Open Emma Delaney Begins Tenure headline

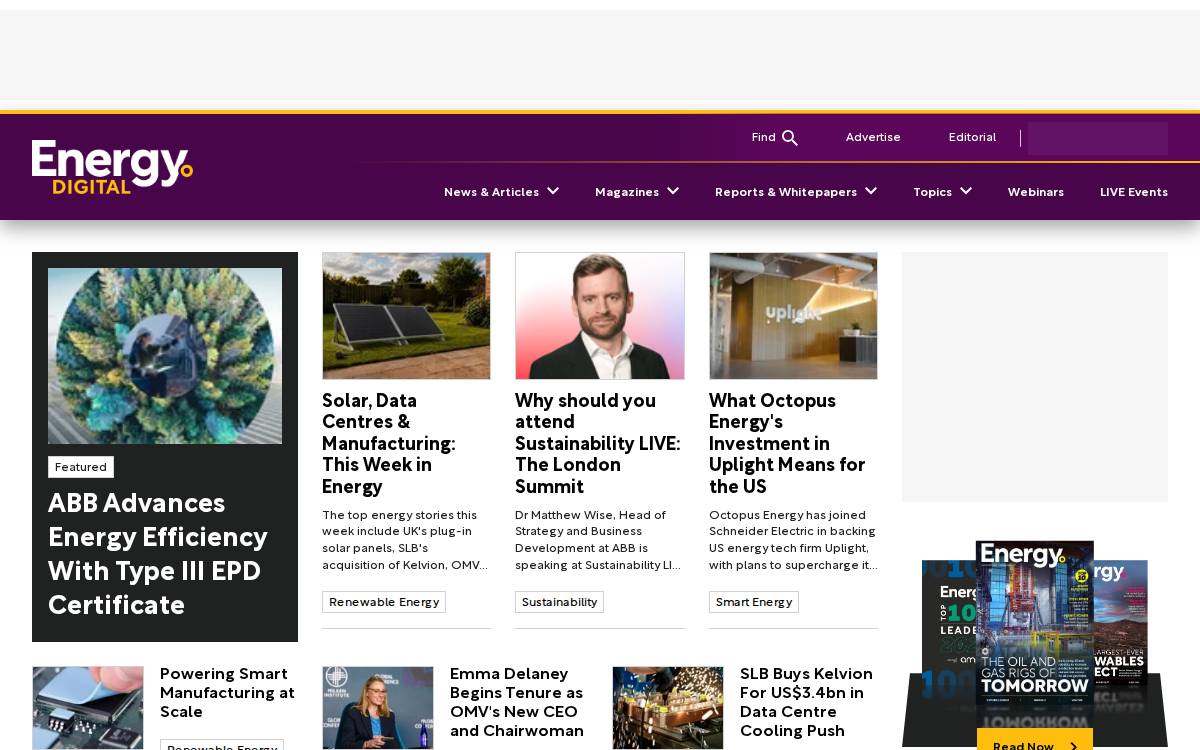coord(517,702)
